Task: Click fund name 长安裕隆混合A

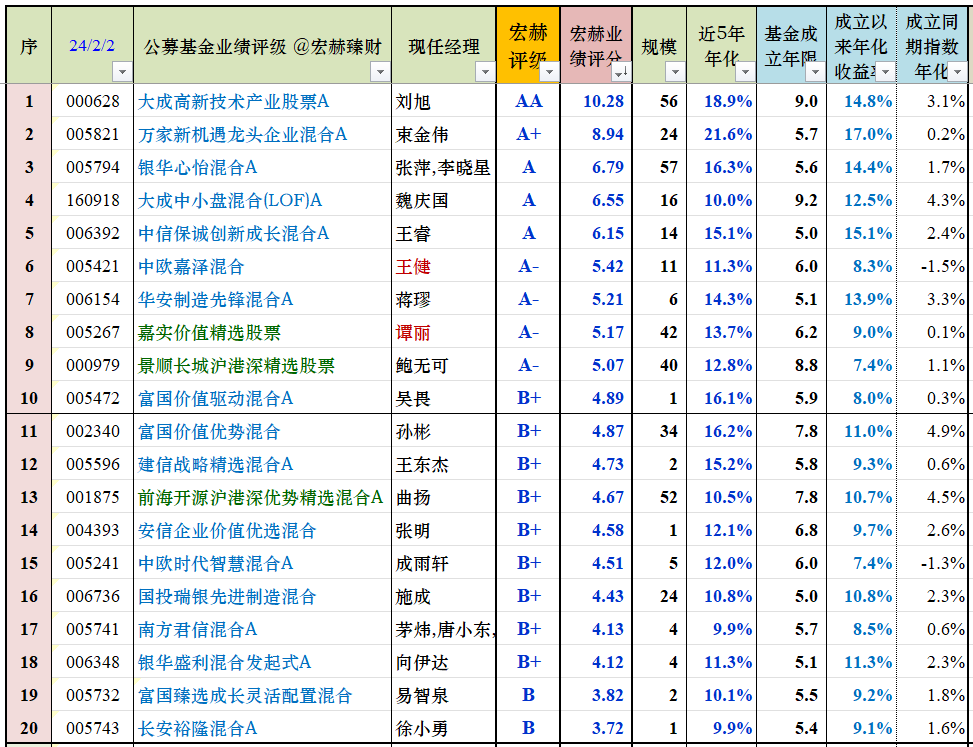Action: coord(197,728)
